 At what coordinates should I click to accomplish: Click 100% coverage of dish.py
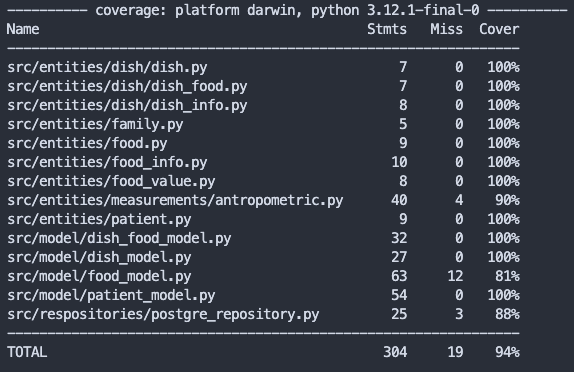point(503,67)
